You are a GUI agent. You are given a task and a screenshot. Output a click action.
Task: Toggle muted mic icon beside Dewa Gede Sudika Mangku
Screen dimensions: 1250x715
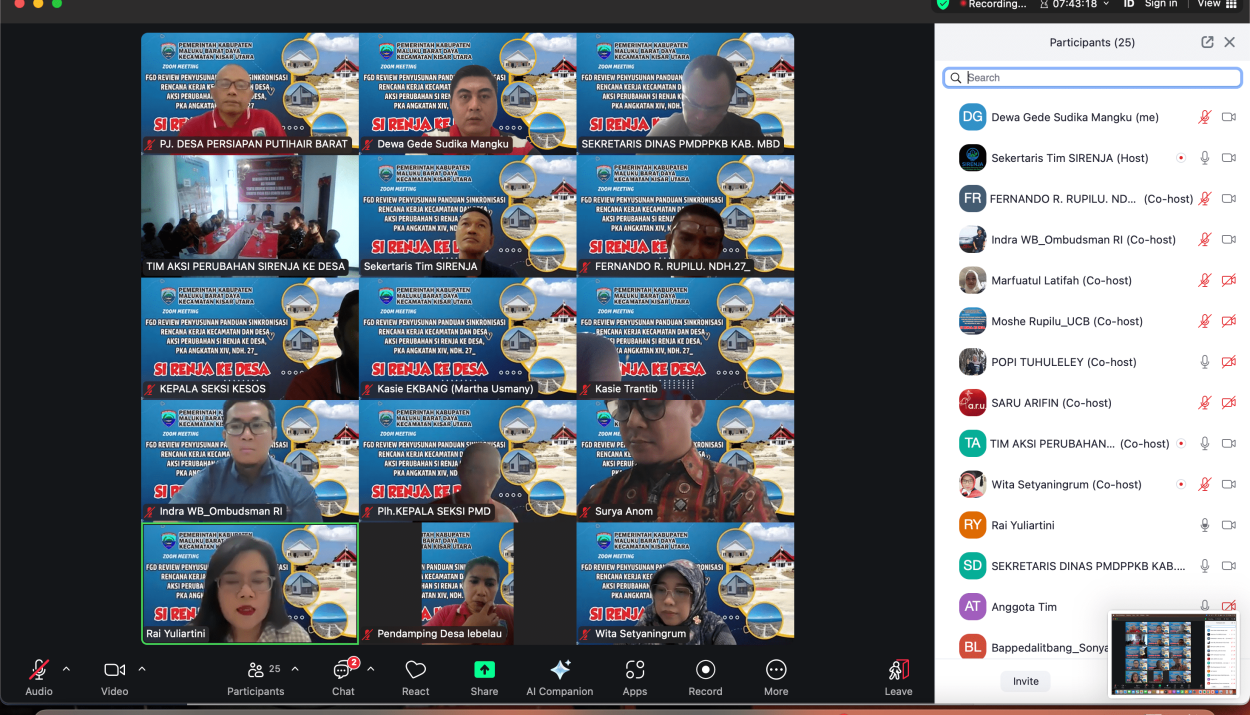pyautogui.click(x=1205, y=117)
